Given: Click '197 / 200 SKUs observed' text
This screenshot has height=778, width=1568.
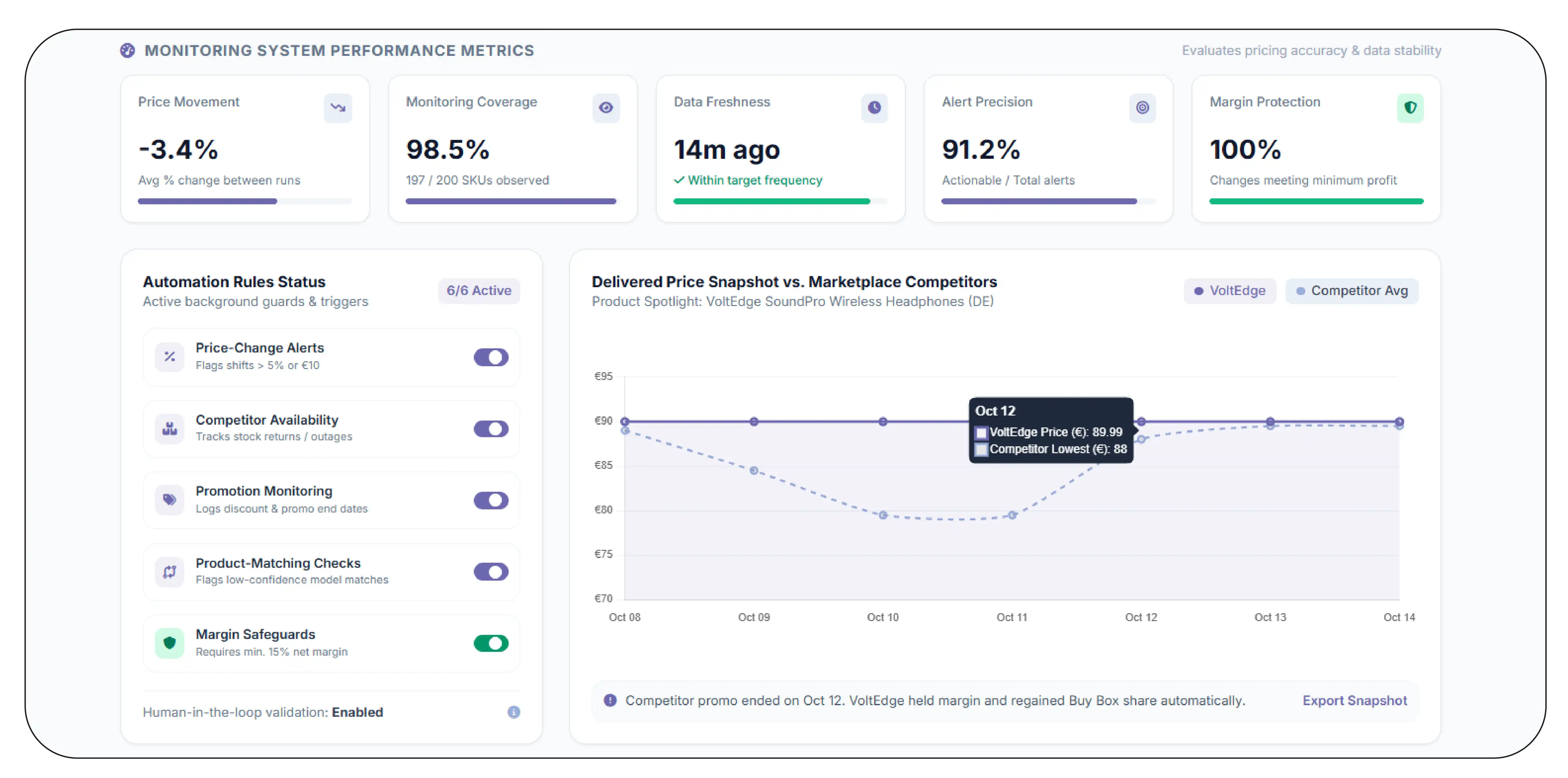Looking at the screenshot, I should (477, 180).
